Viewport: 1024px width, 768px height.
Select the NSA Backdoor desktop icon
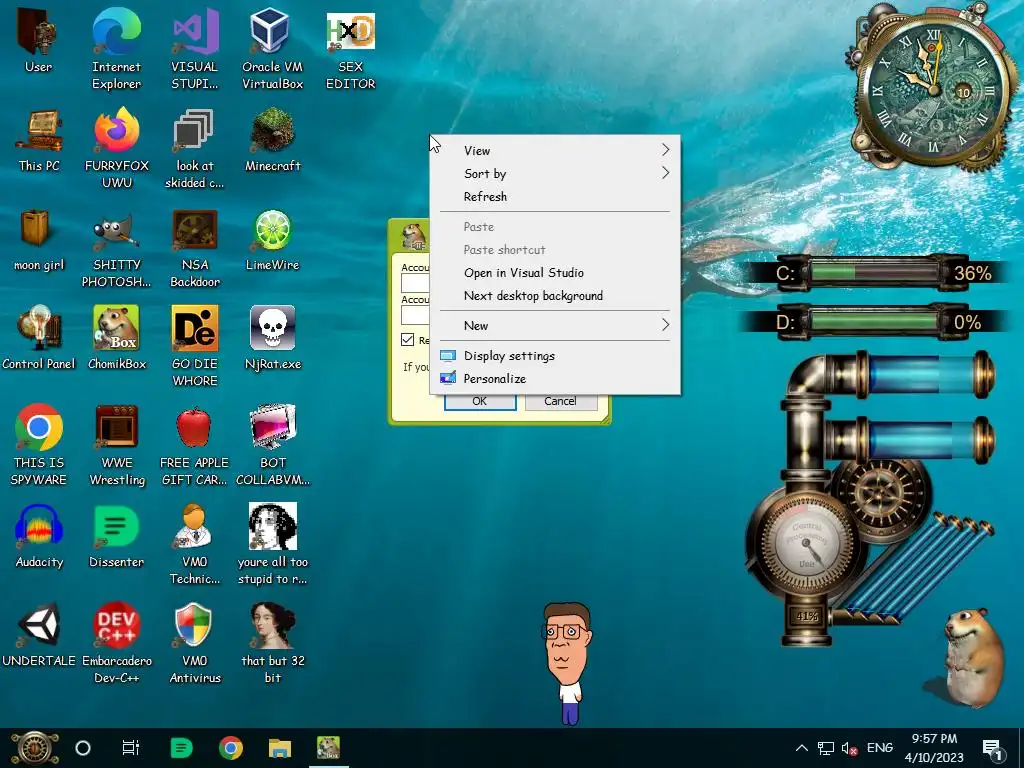pyautogui.click(x=194, y=247)
